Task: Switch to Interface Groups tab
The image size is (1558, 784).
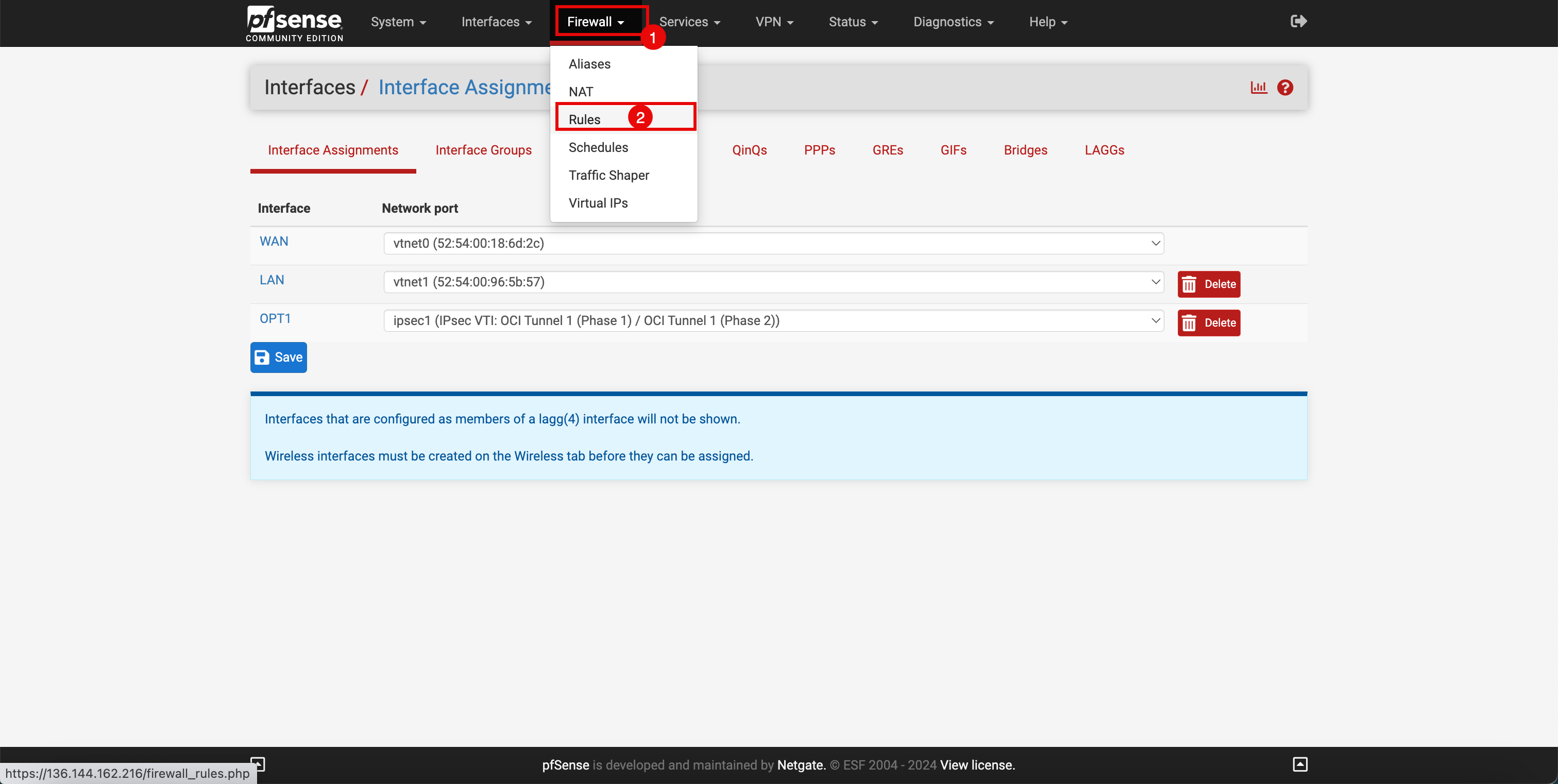Action: (x=483, y=150)
